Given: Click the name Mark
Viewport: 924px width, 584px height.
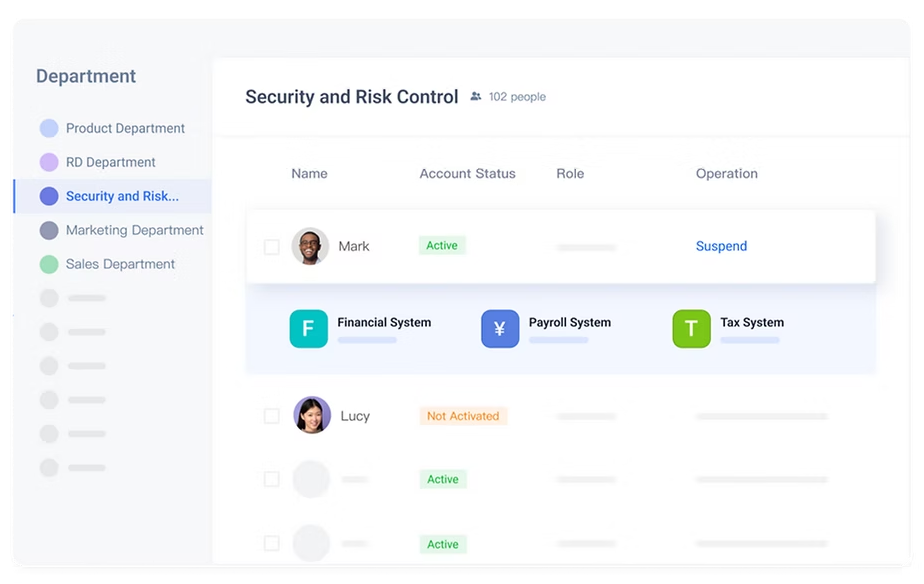Looking at the screenshot, I should coord(354,246).
